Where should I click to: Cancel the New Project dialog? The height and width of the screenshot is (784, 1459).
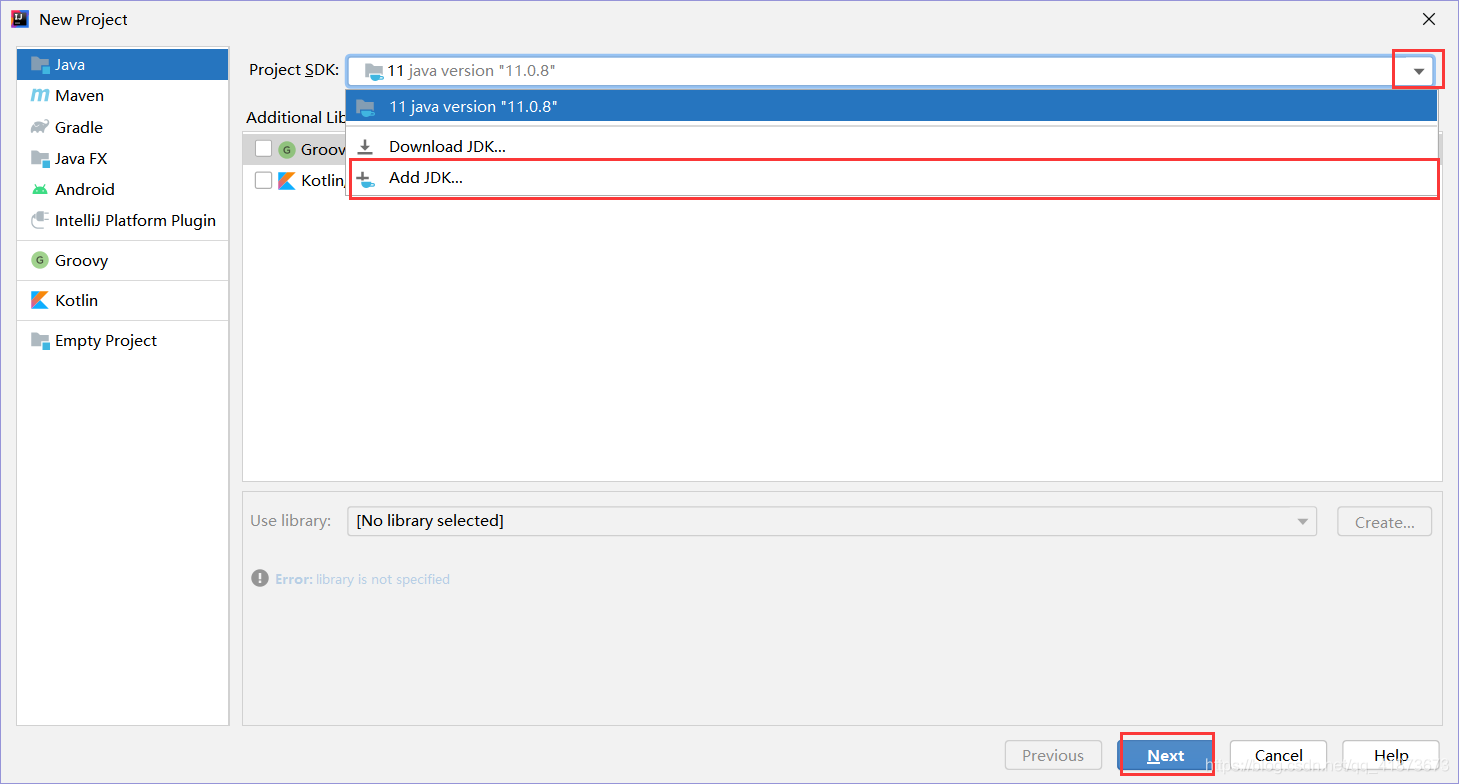1279,756
